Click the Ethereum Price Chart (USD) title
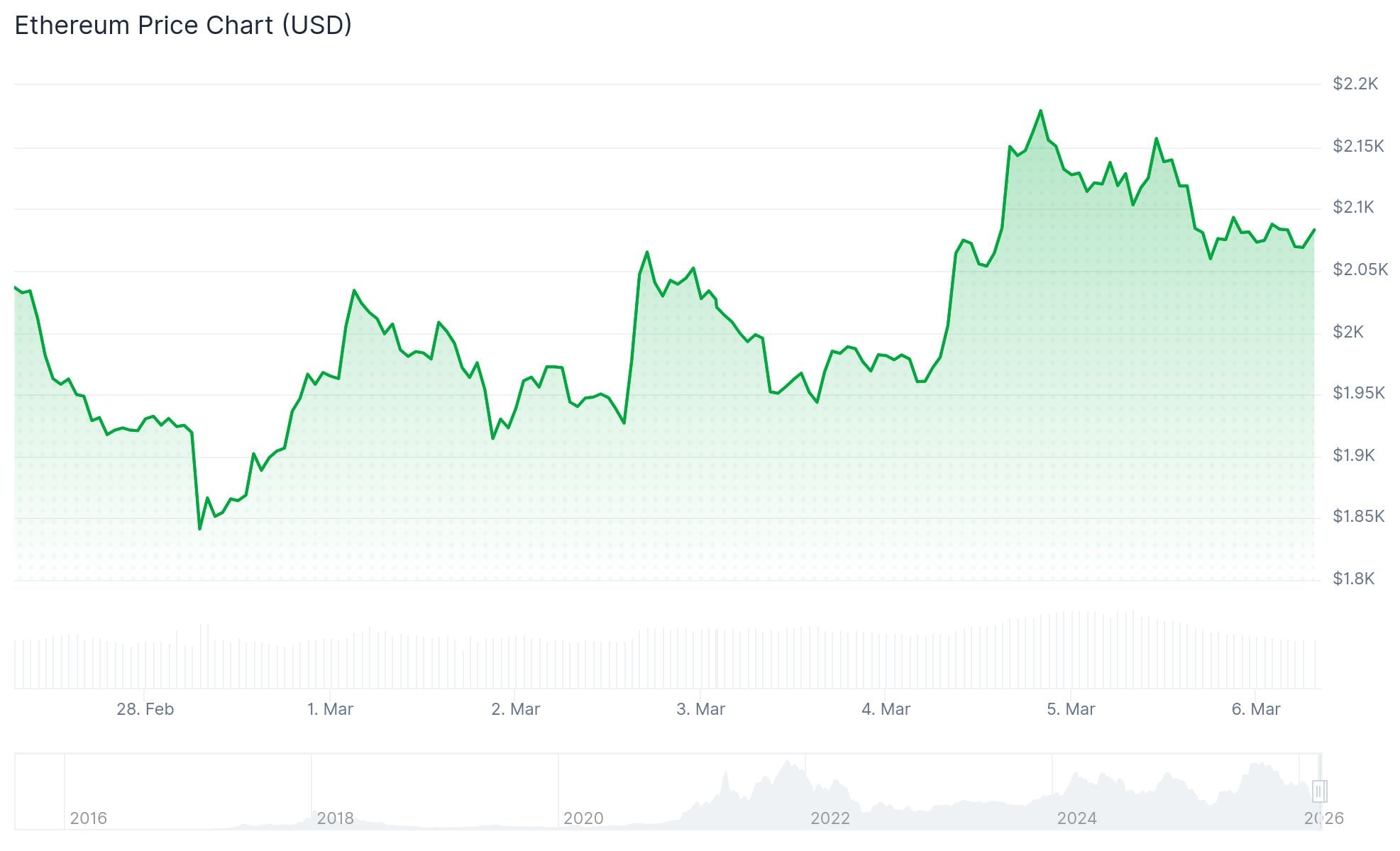Image resolution: width=1400 pixels, height=851 pixels. [183, 26]
